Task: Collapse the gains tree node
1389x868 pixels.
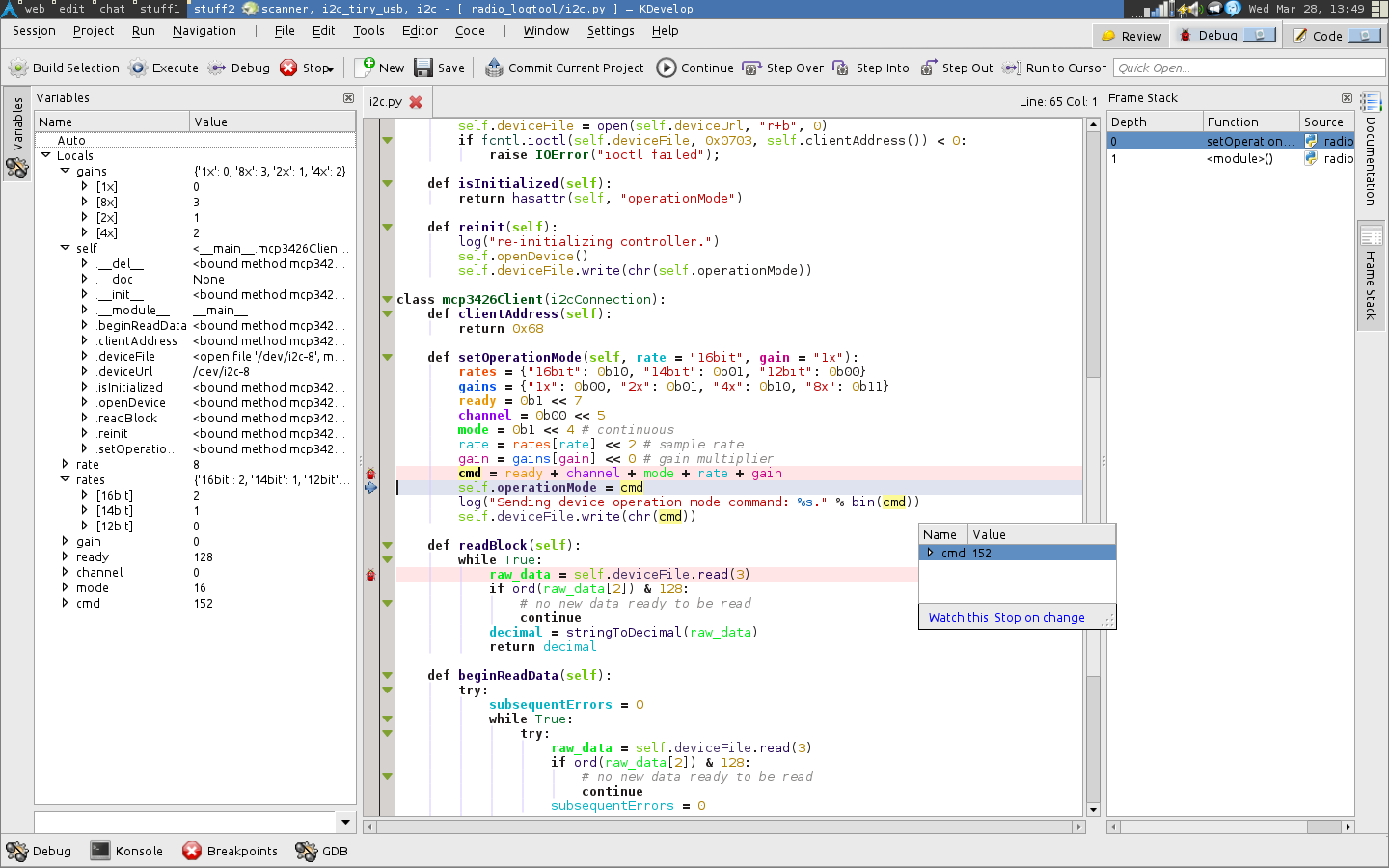Action: click(65, 171)
